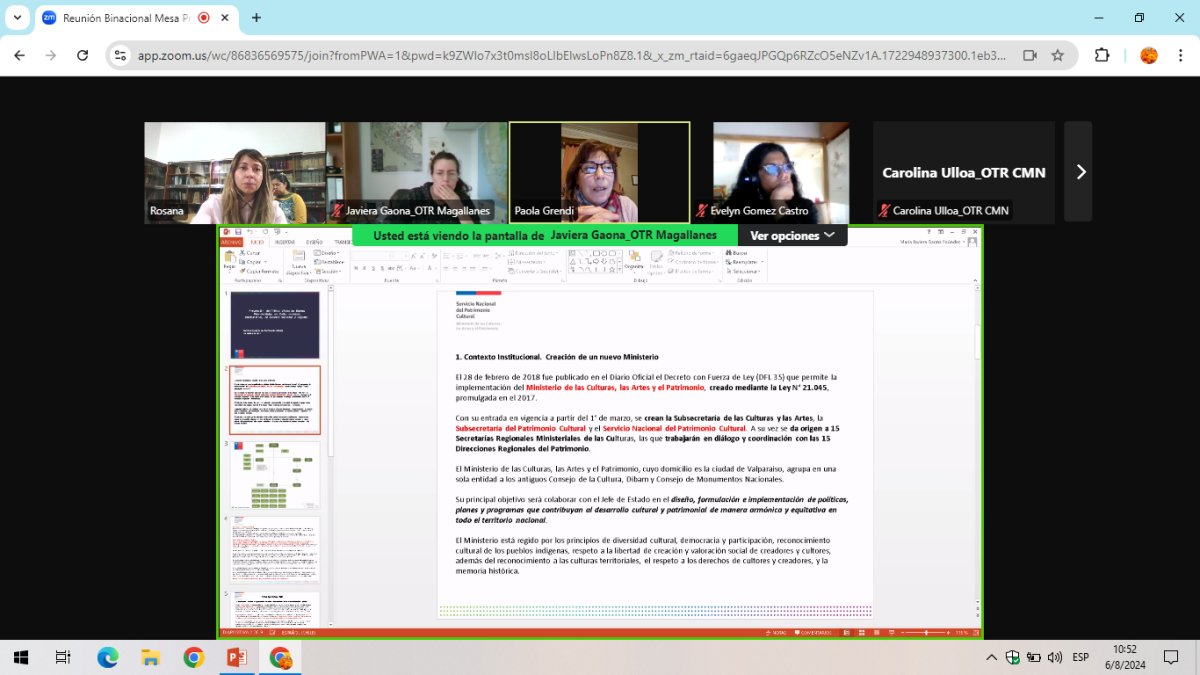Bookmark this page with the star icon
Viewport: 1200px width, 675px height.
(x=1057, y=55)
